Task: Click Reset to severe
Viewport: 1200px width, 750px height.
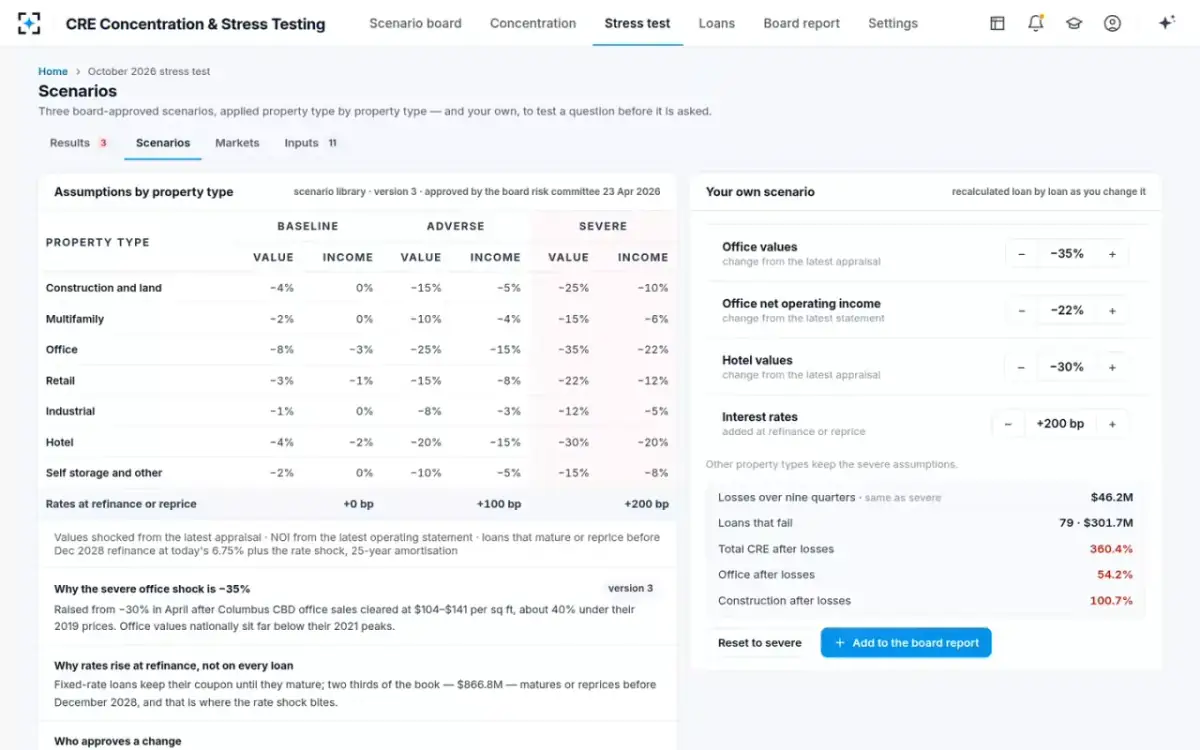Action: [760, 643]
